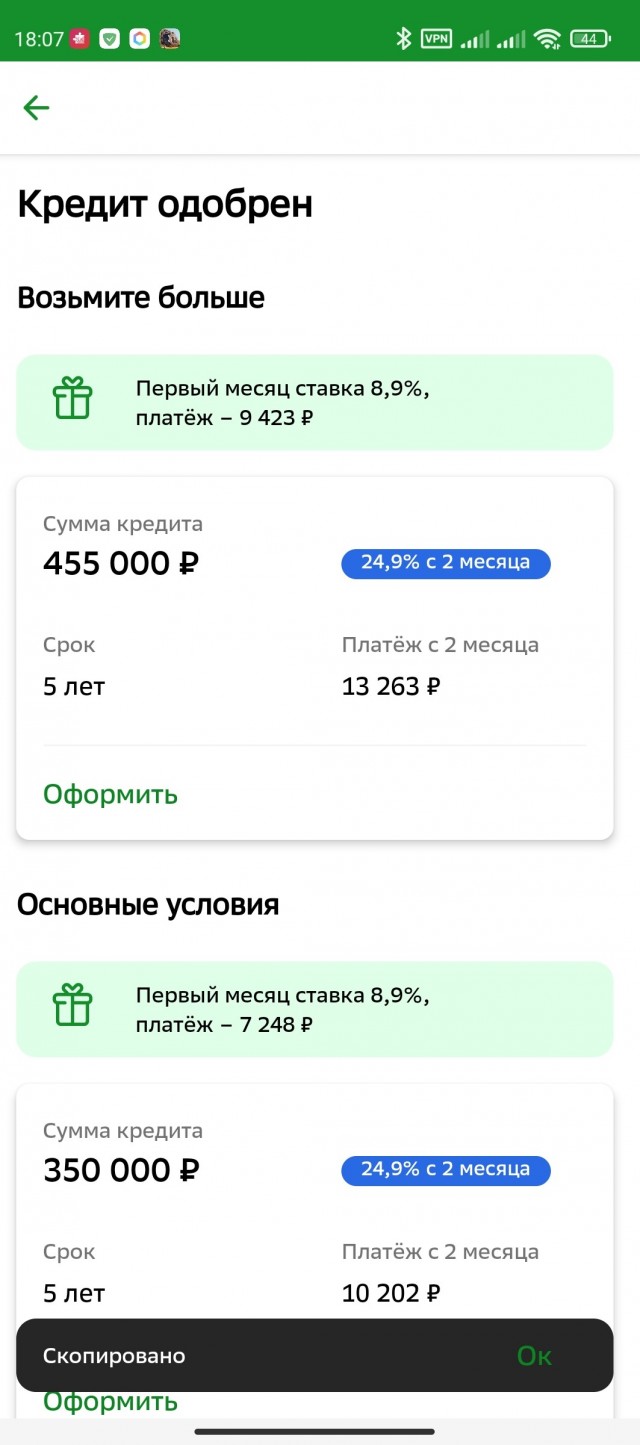Tap the 350 000 ₽ loan amount
Image resolution: width=640 pixels, height=1445 pixels.
121,1171
